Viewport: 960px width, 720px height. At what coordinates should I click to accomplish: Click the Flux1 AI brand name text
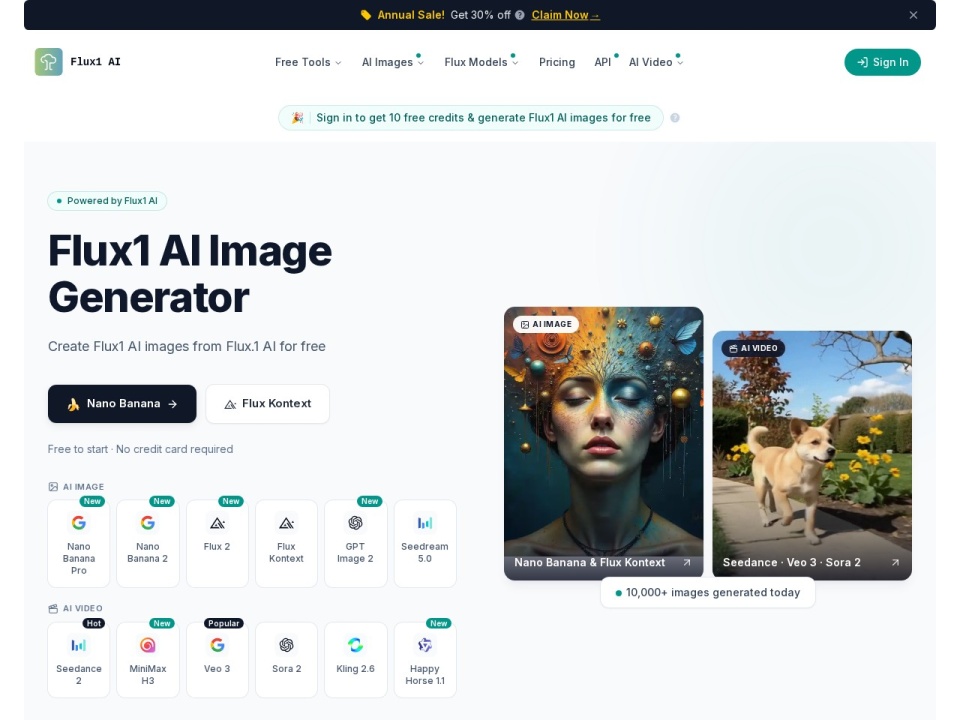pyautogui.click(x=96, y=62)
